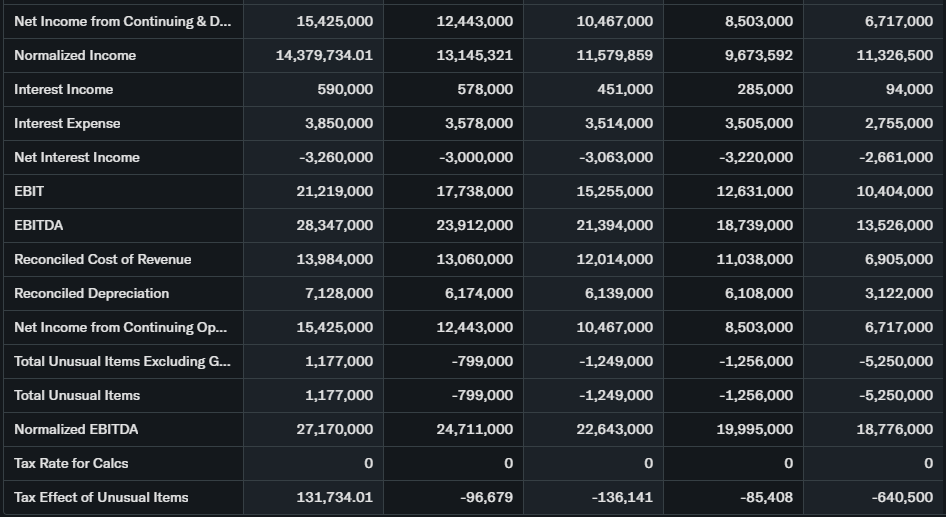Viewport: 946px width, 517px height.
Task: Click the 14,379,734.01 Normalized Income value
Action: (324, 55)
